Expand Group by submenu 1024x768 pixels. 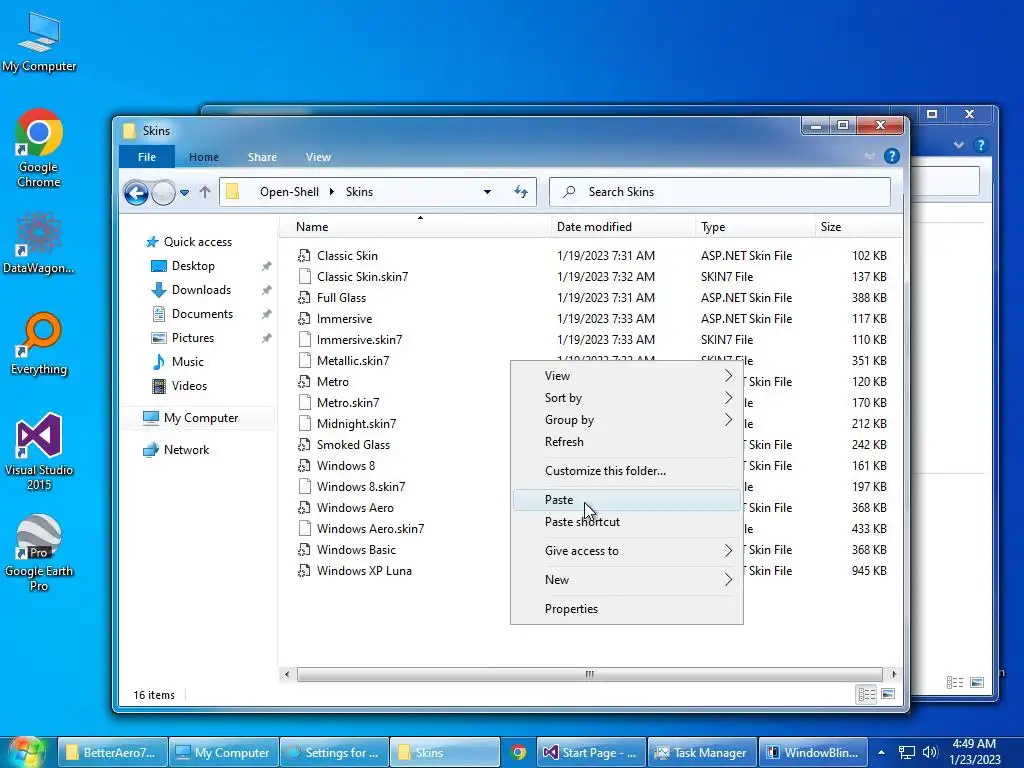627,420
